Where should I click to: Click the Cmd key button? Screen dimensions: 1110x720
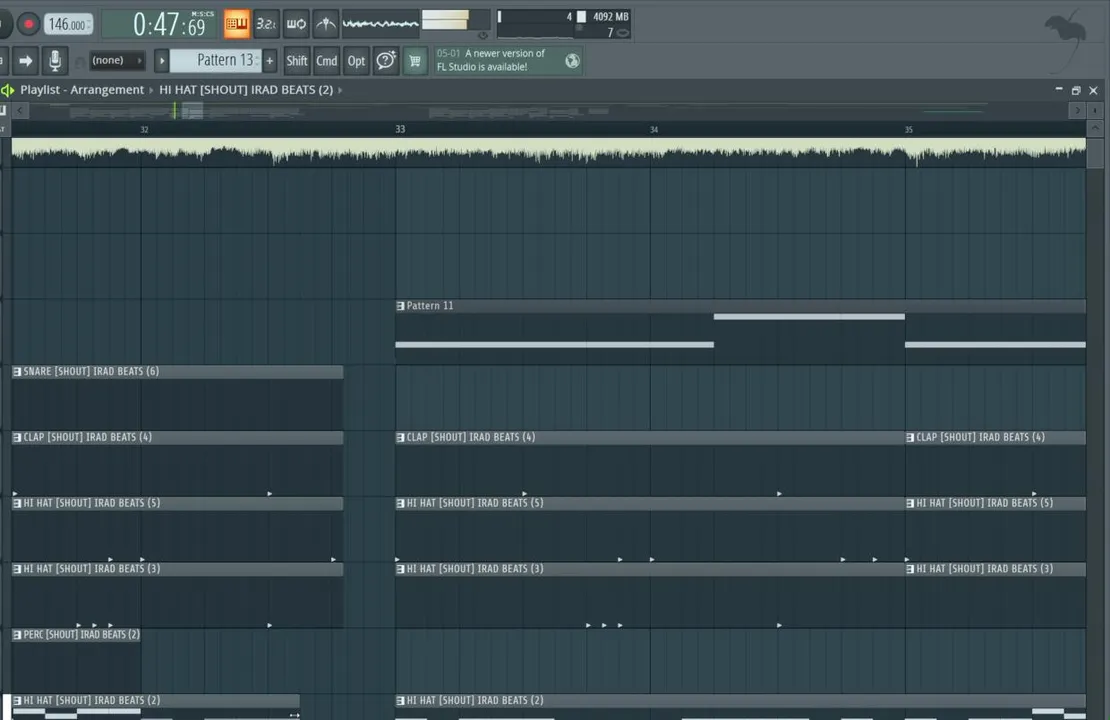point(326,61)
